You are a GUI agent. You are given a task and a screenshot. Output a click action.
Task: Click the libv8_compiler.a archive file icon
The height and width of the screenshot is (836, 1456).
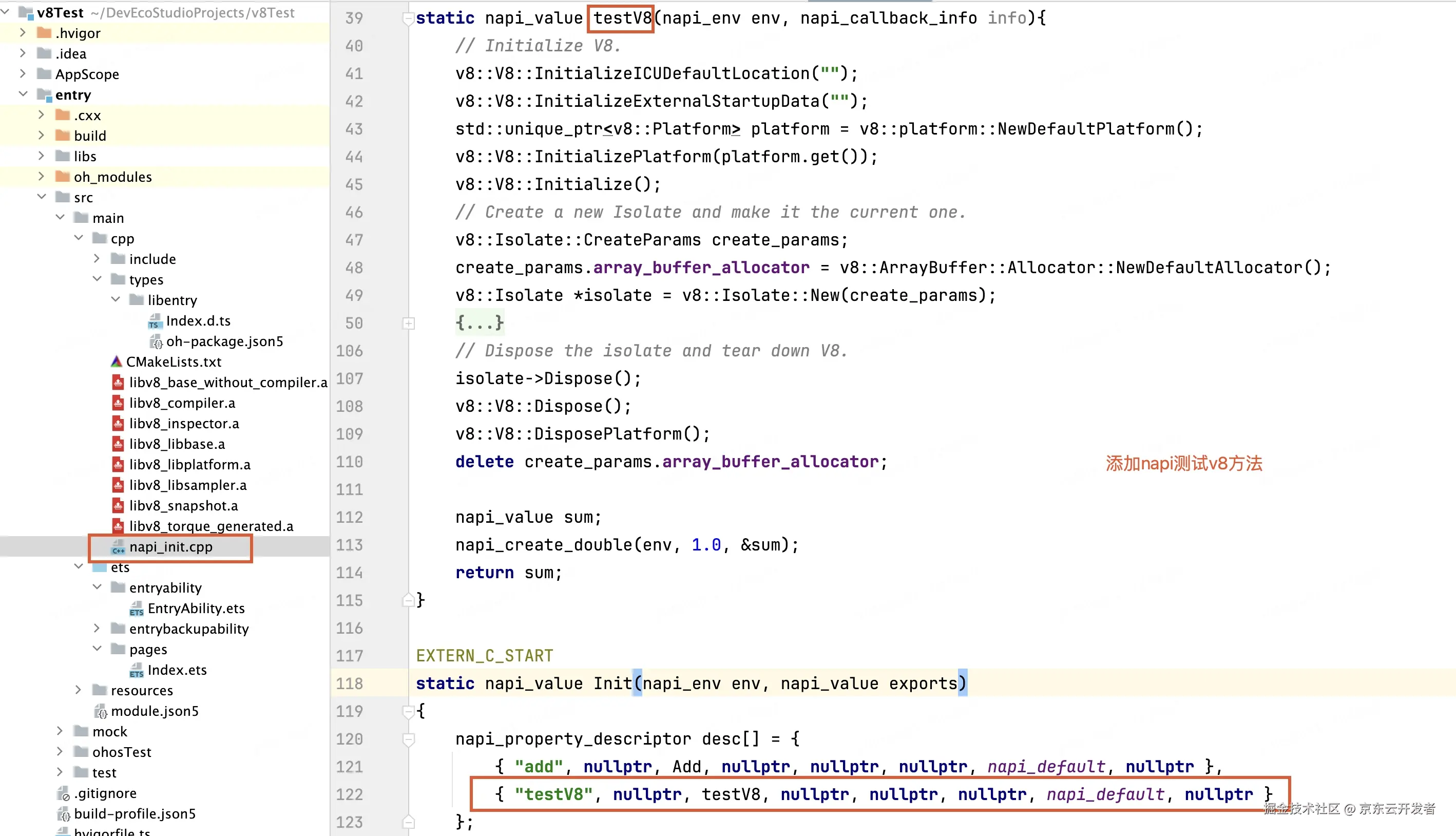[118, 403]
